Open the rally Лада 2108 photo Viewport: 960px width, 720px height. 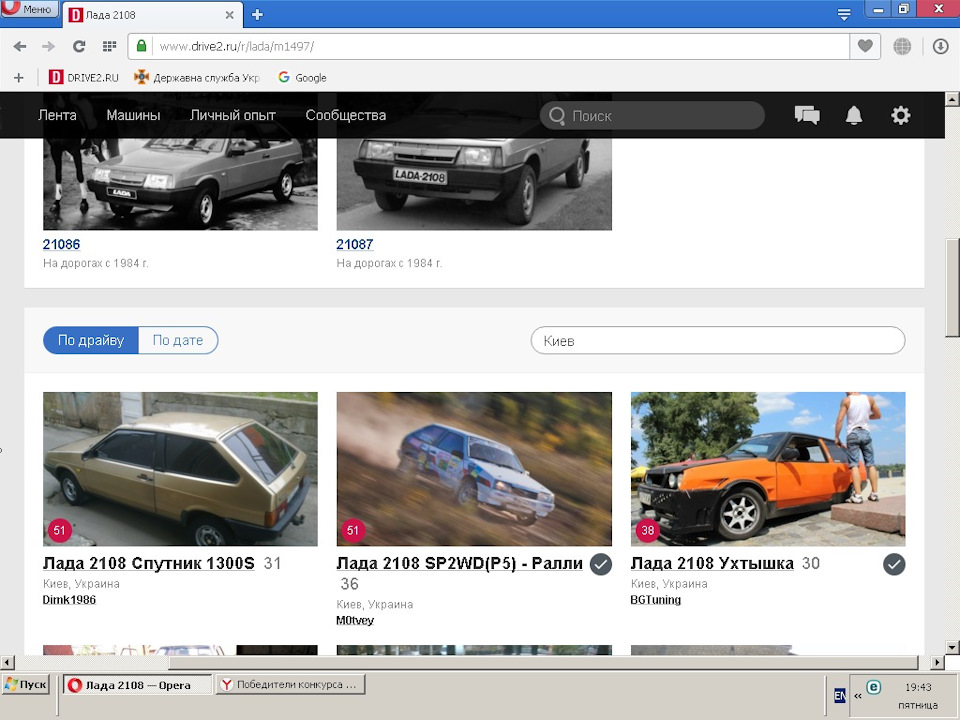[474, 469]
